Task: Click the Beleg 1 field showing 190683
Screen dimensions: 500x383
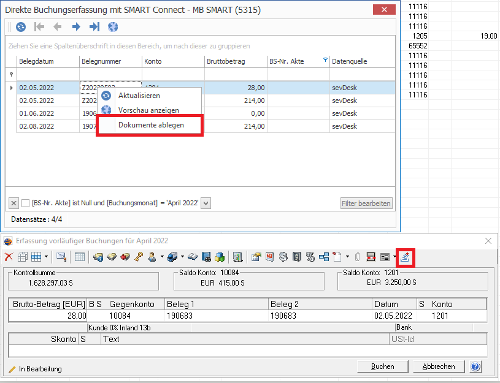Action: 217,316
